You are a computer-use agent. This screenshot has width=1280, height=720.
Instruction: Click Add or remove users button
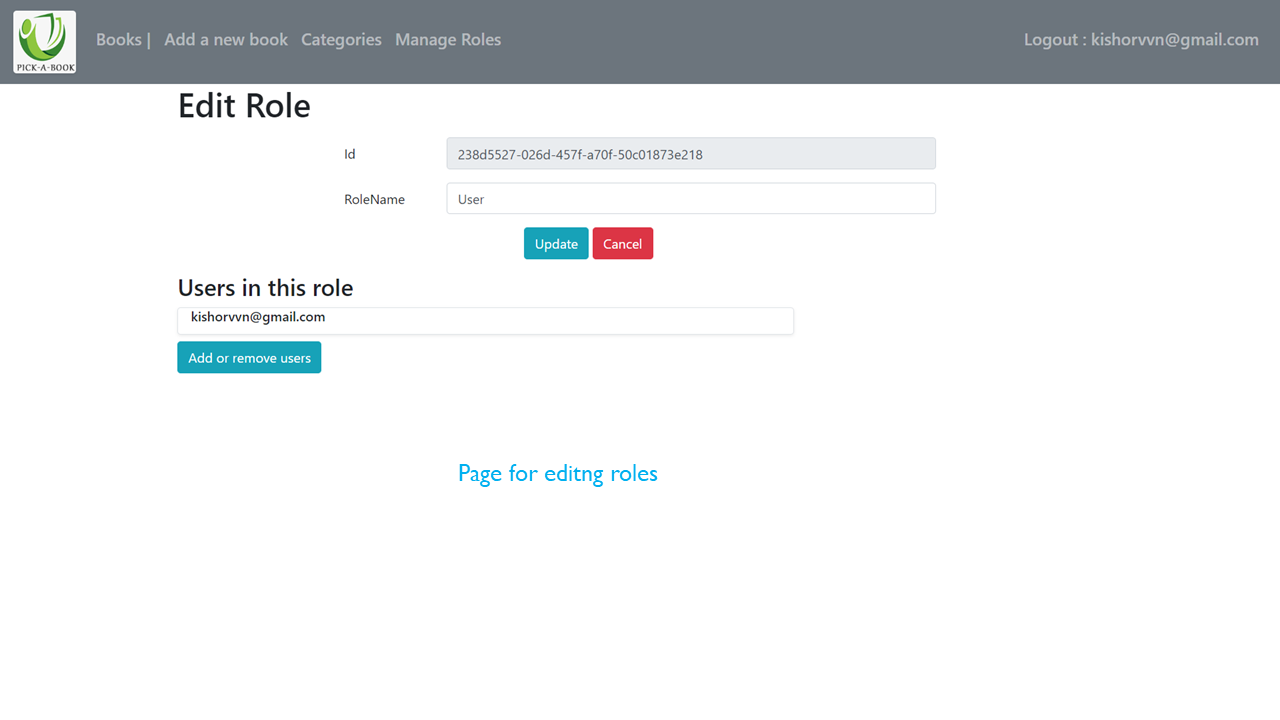point(249,358)
